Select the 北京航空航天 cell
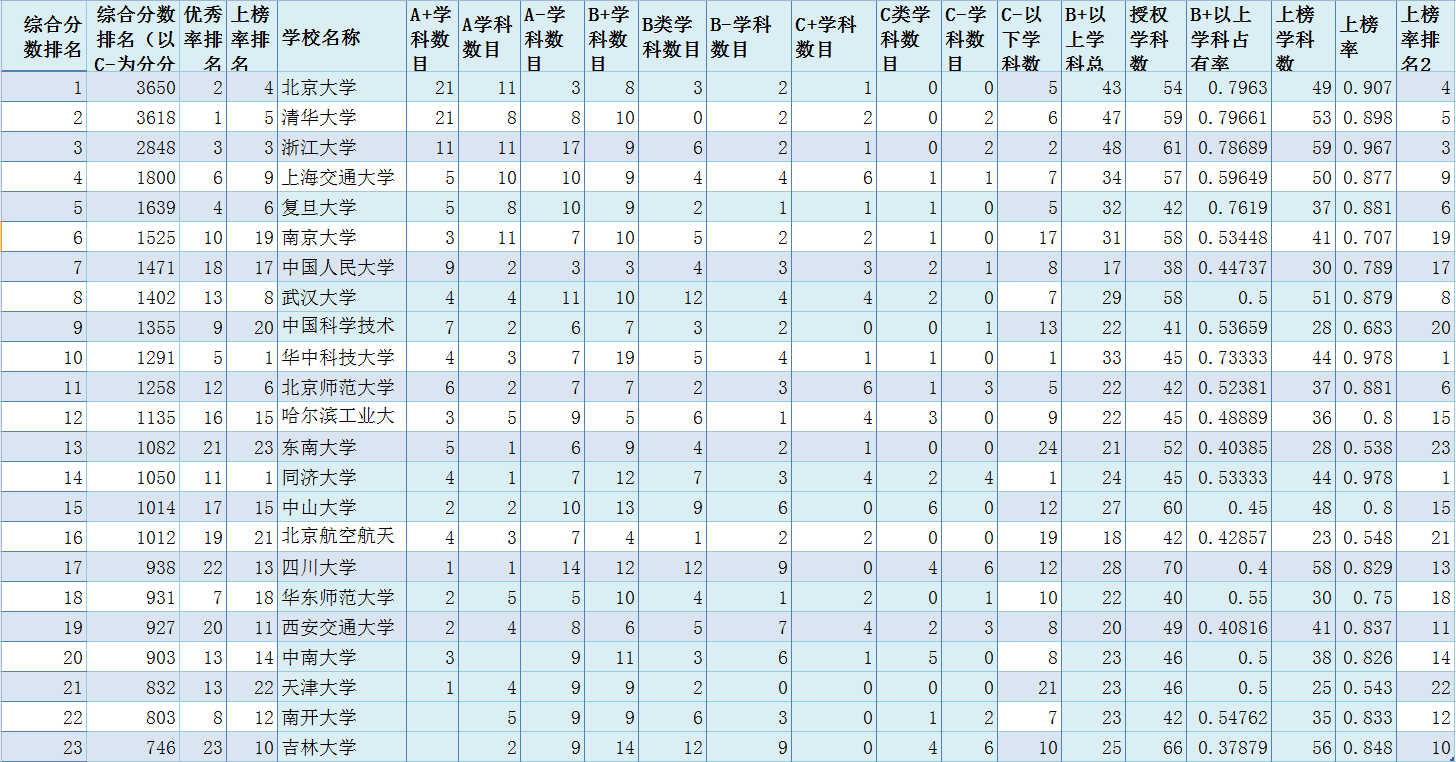Image resolution: width=1456 pixels, height=762 pixels. click(x=342, y=537)
